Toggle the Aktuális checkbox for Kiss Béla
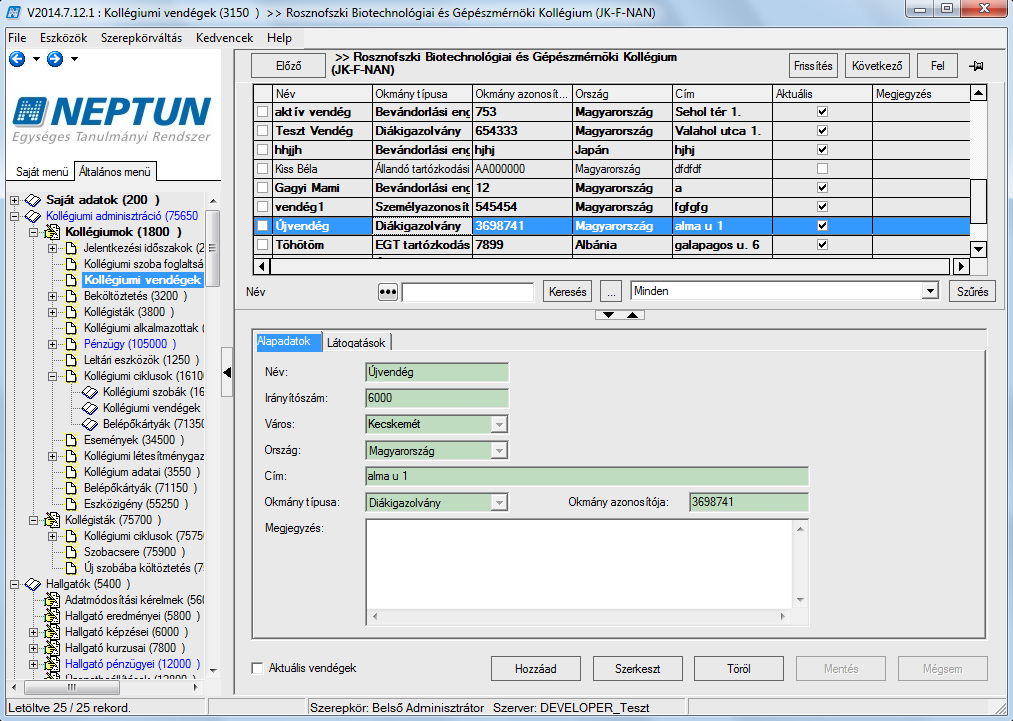Viewport: 1013px width, 721px height. click(x=822, y=169)
